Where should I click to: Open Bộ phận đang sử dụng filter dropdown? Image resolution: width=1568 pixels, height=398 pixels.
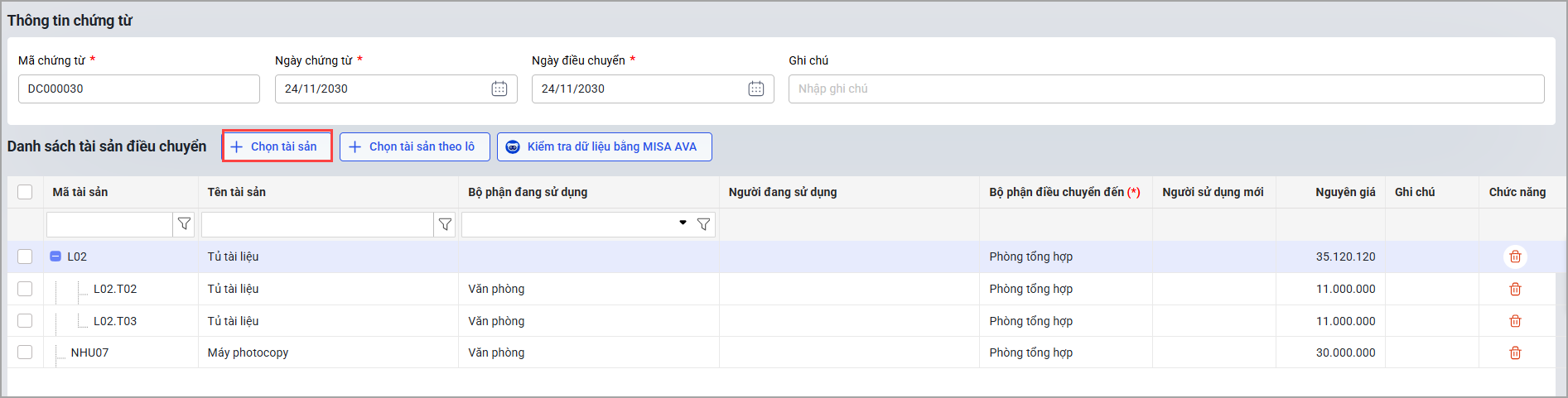tap(682, 223)
